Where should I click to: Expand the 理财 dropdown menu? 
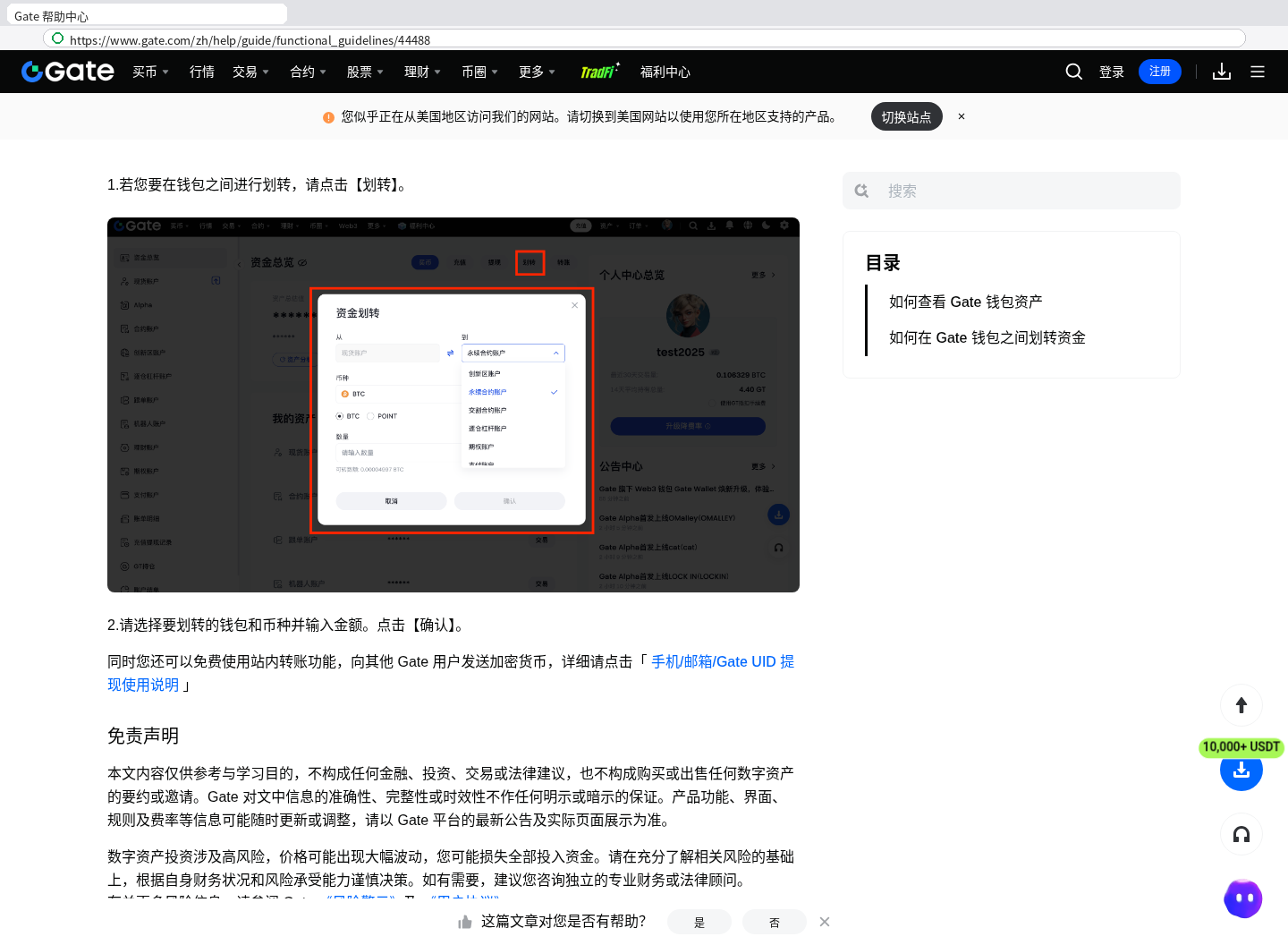coord(422,72)
